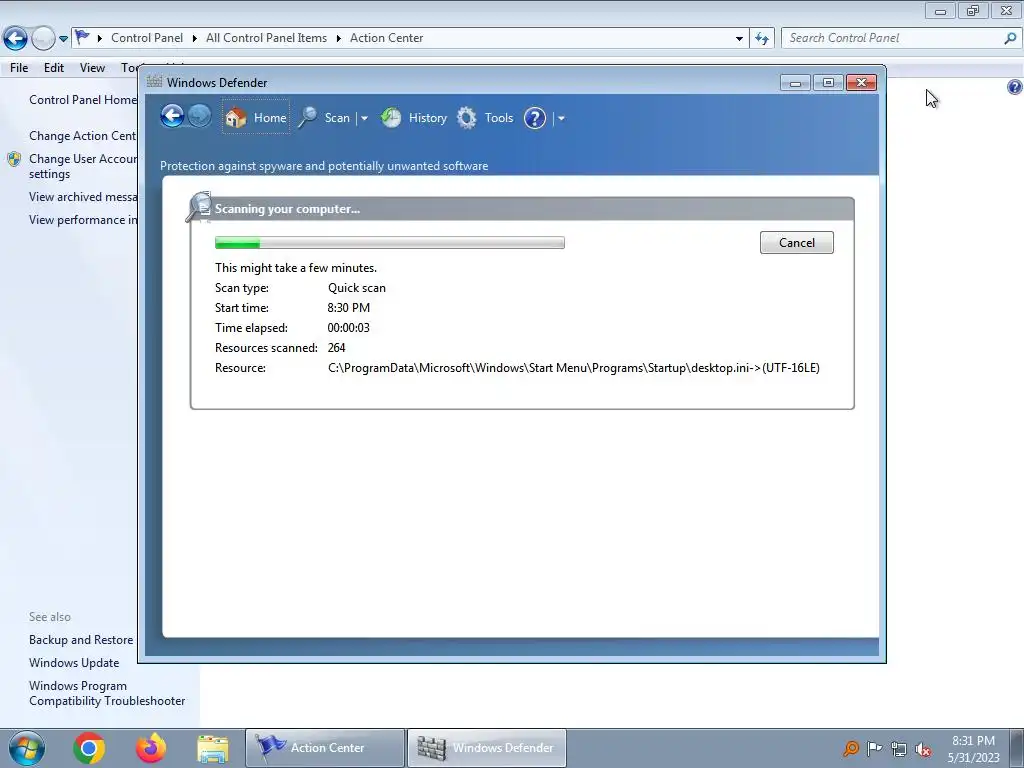Viewport: 1024px width, 768px height.
Task: Click the History clock icon
Action: coord(391,118)
